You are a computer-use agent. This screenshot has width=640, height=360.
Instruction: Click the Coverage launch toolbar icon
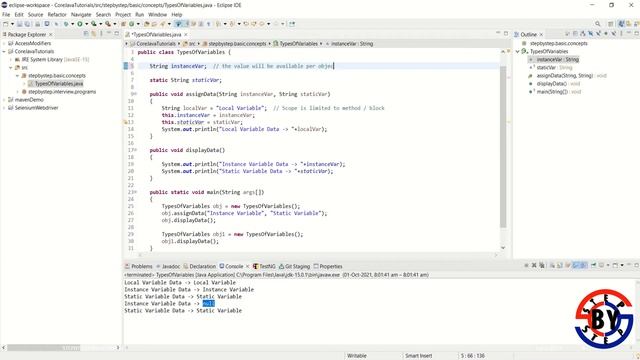tap(94, 24)
